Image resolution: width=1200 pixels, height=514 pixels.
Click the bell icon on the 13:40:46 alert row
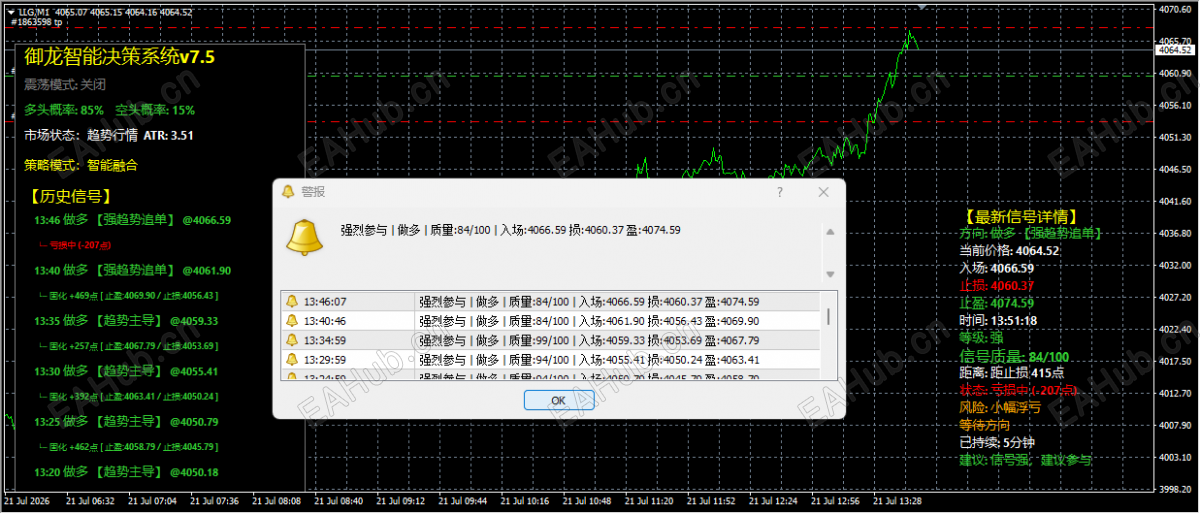tap(292, 321)
